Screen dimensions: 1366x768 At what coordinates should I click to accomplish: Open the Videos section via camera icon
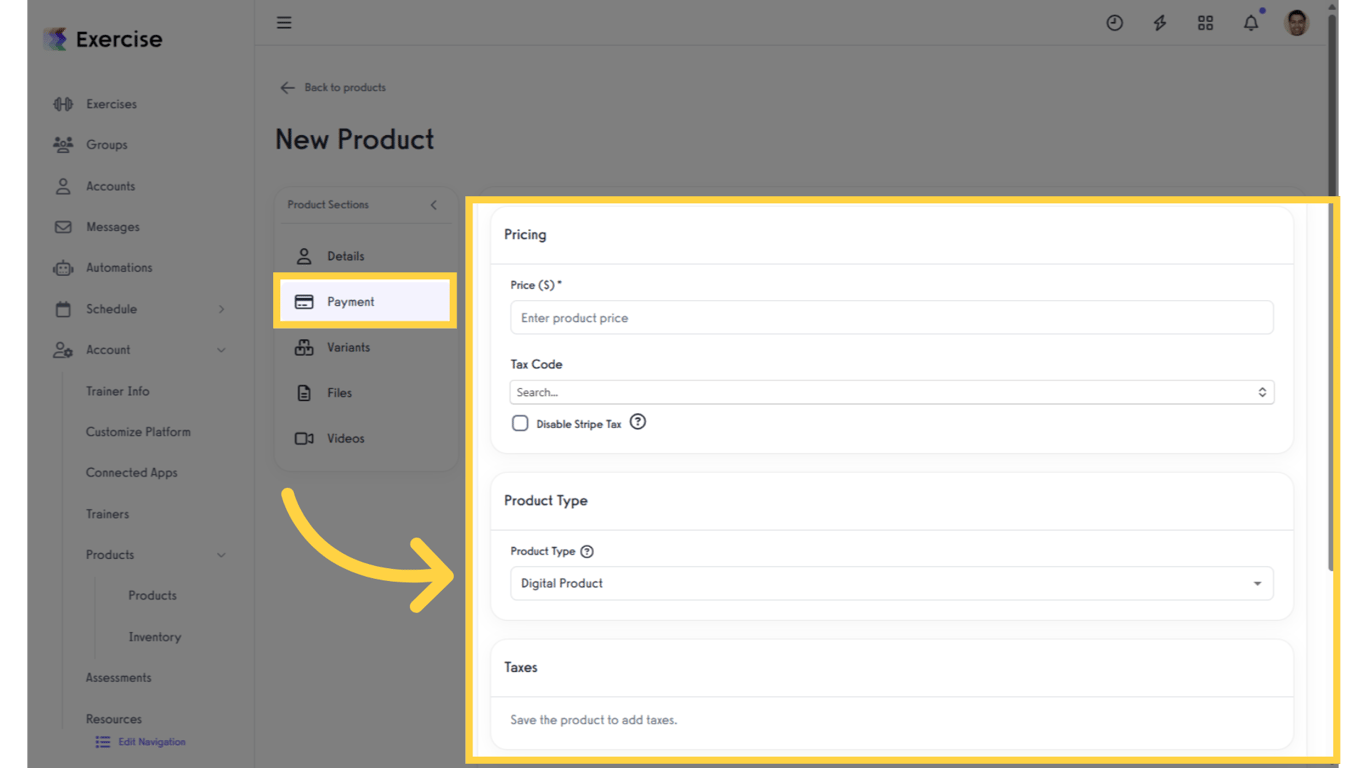[304, 438]
